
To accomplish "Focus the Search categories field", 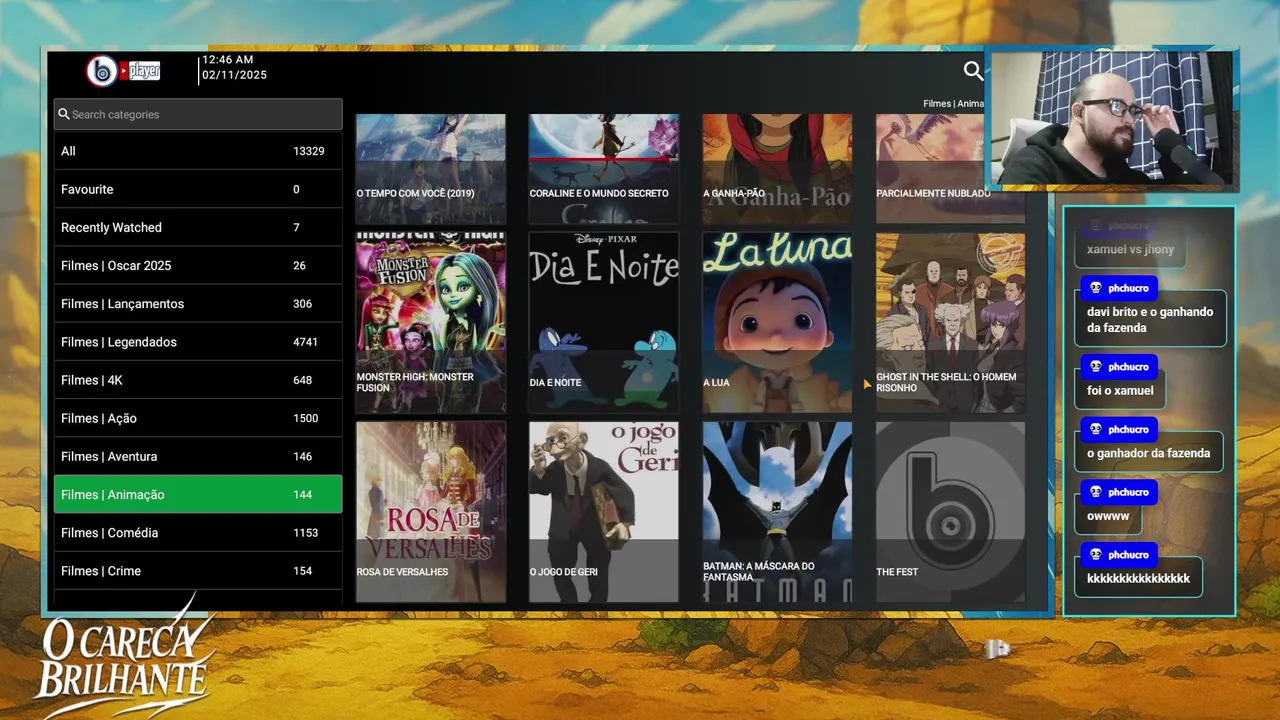I will [x=198, y=114].
